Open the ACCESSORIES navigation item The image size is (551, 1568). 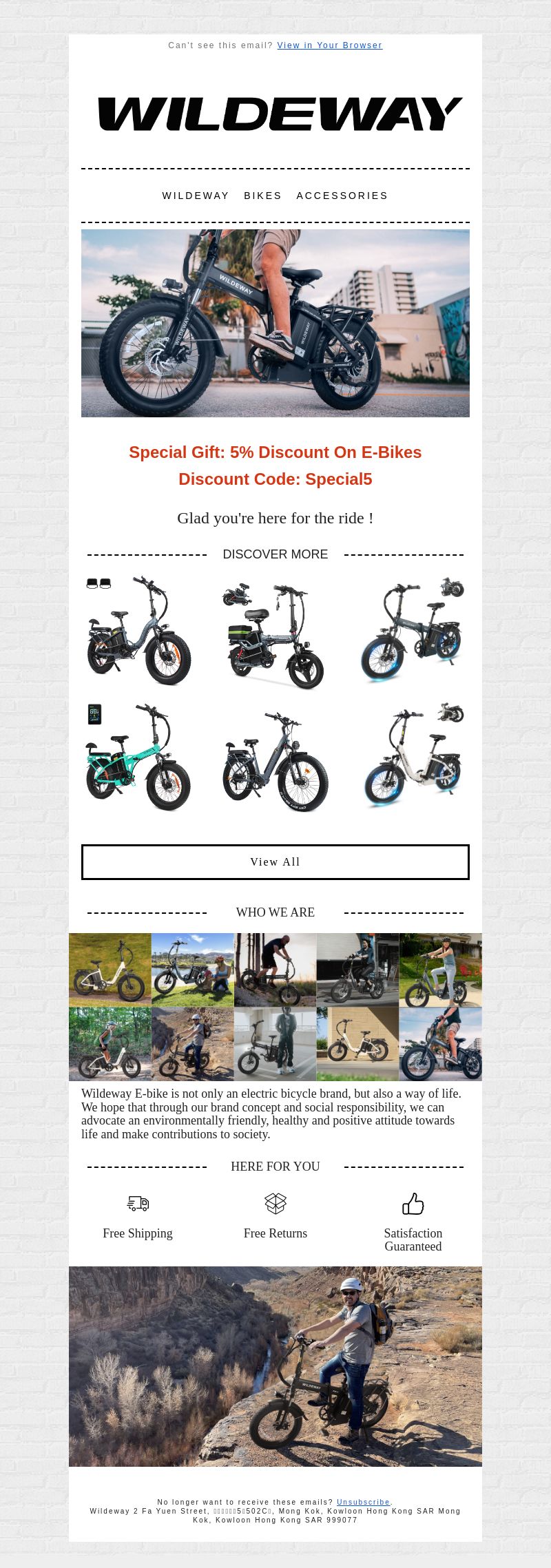tap(342, 196)
